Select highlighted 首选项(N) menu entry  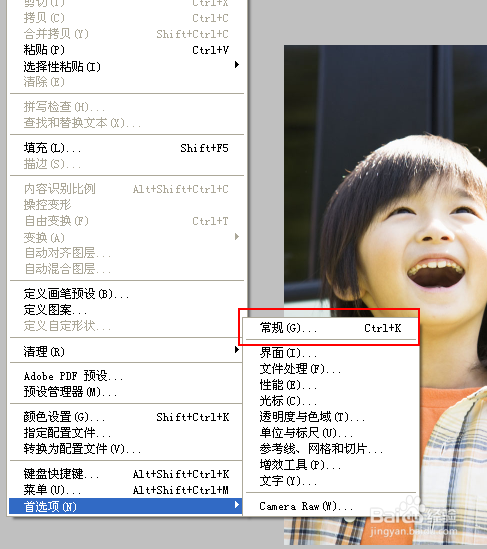[x=126, y=506]
